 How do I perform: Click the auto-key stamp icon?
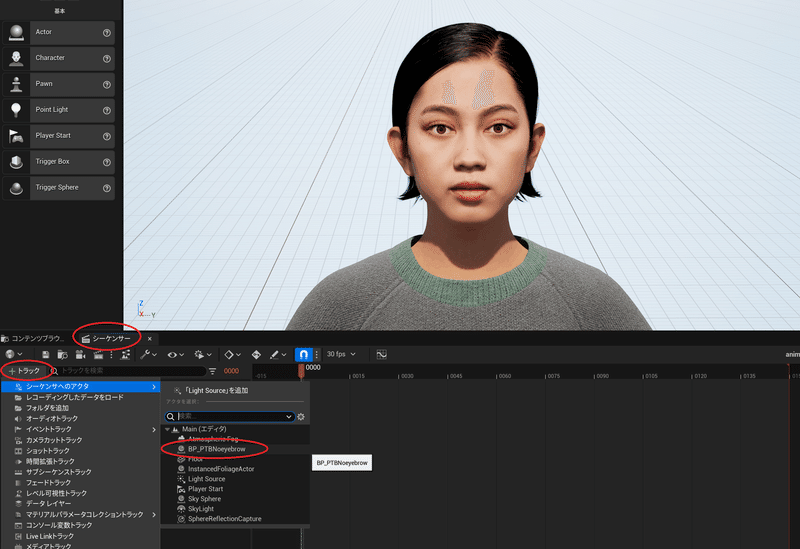256,354
